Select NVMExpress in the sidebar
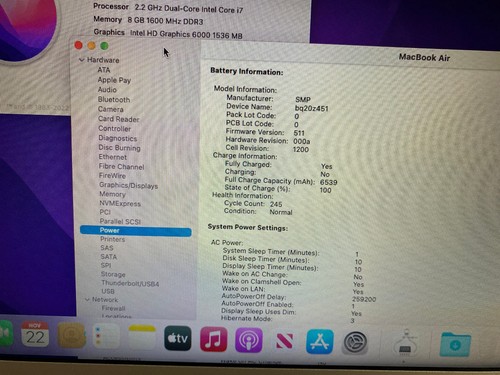 coord(120,203)
